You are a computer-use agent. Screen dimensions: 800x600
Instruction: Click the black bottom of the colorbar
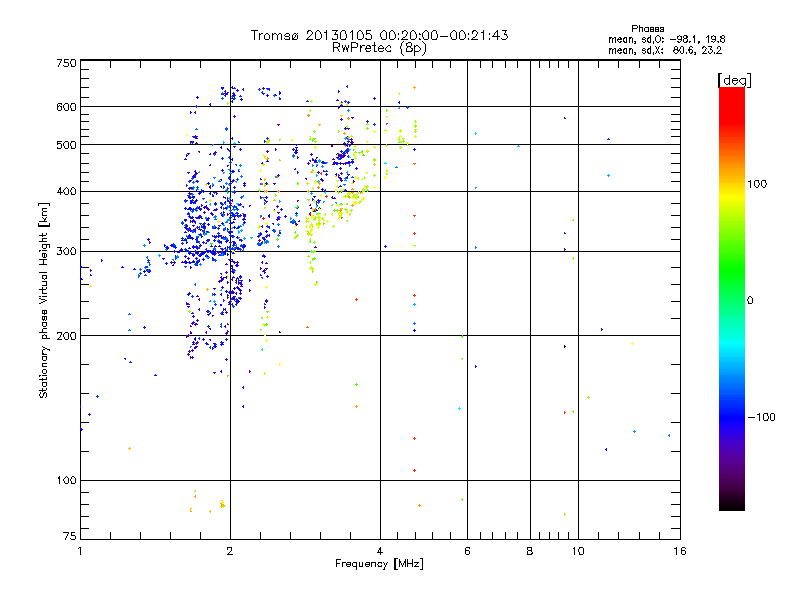[732, 505]
